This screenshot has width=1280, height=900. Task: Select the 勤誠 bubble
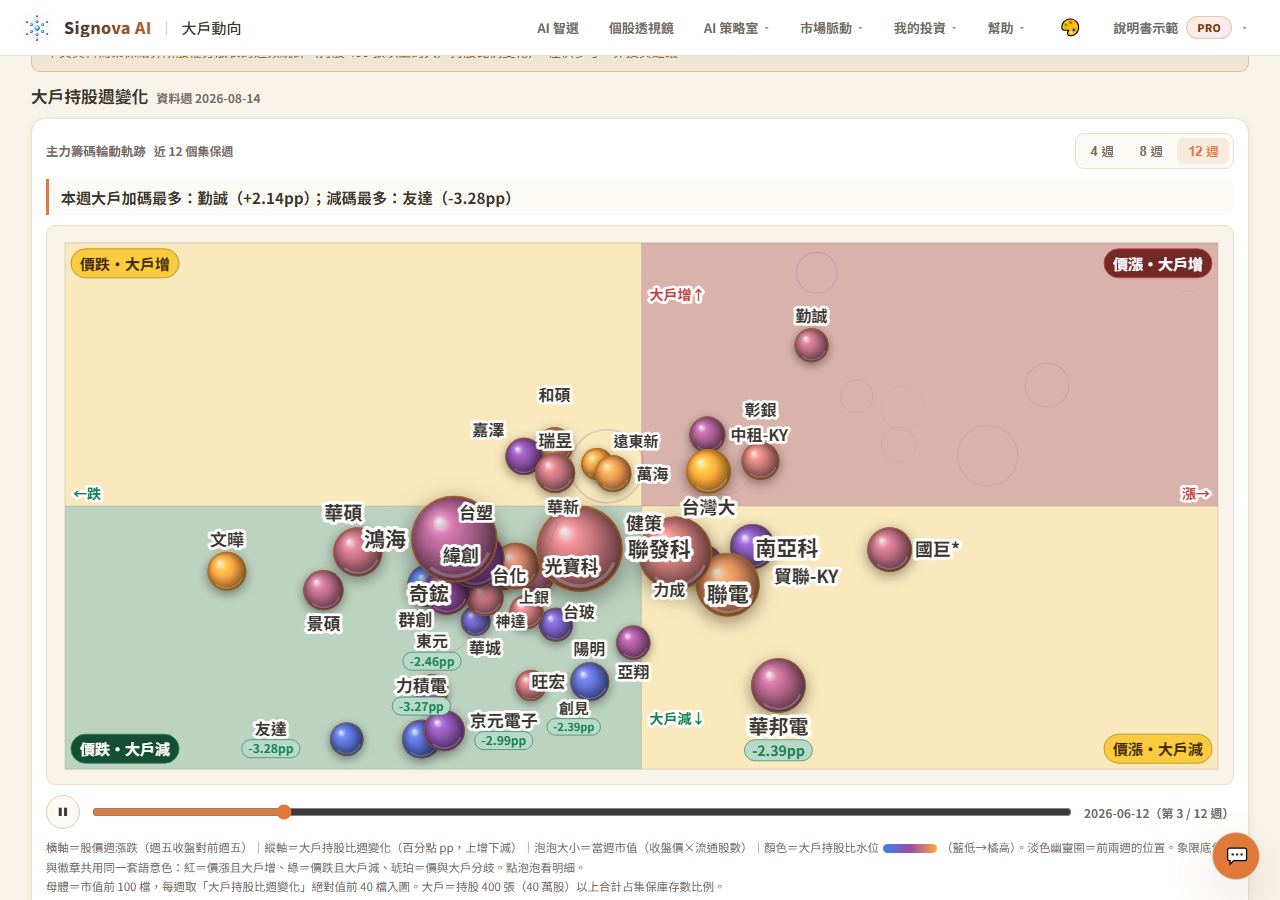coord(811,345)
